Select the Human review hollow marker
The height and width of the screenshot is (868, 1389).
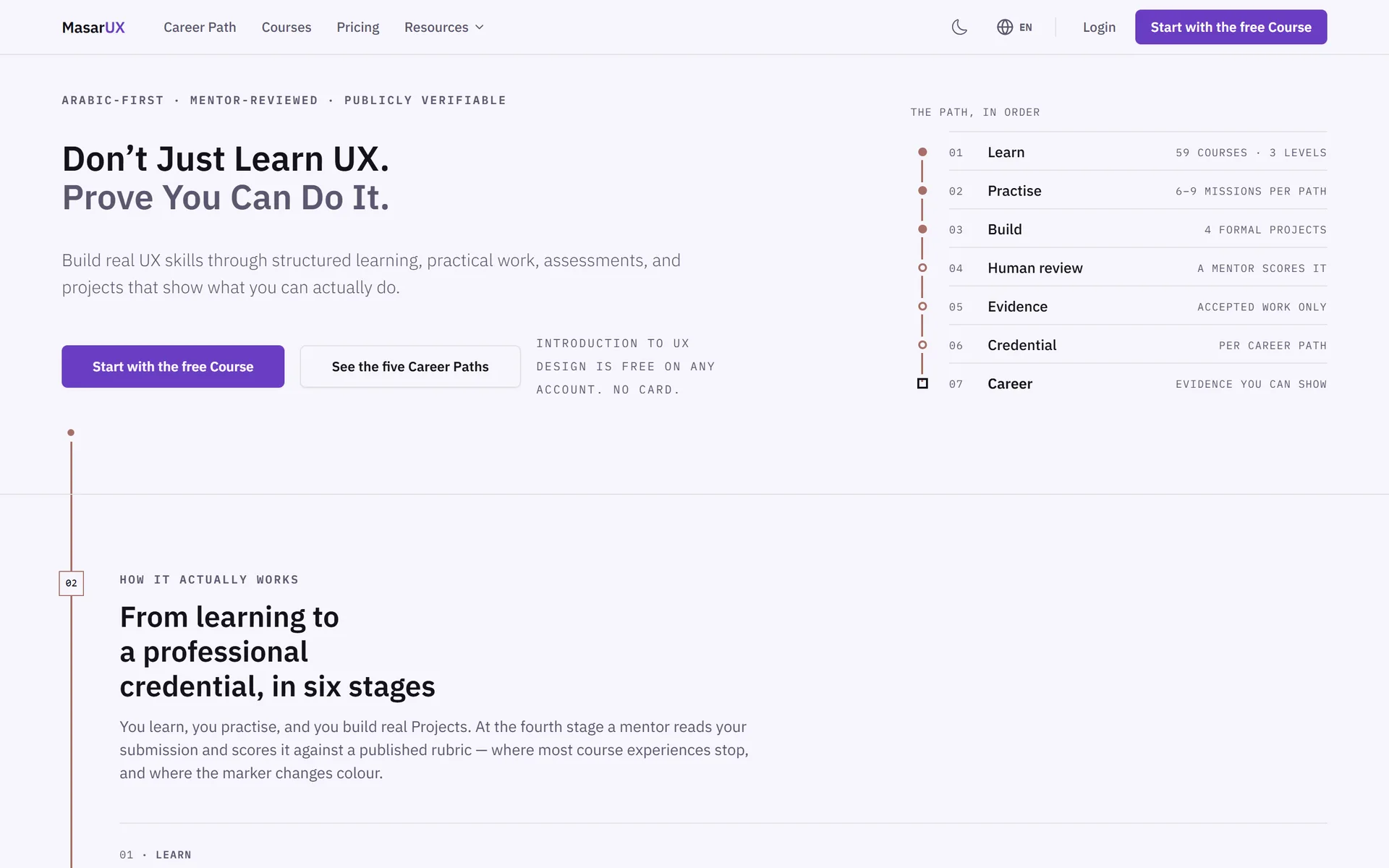tap(922, 268)
